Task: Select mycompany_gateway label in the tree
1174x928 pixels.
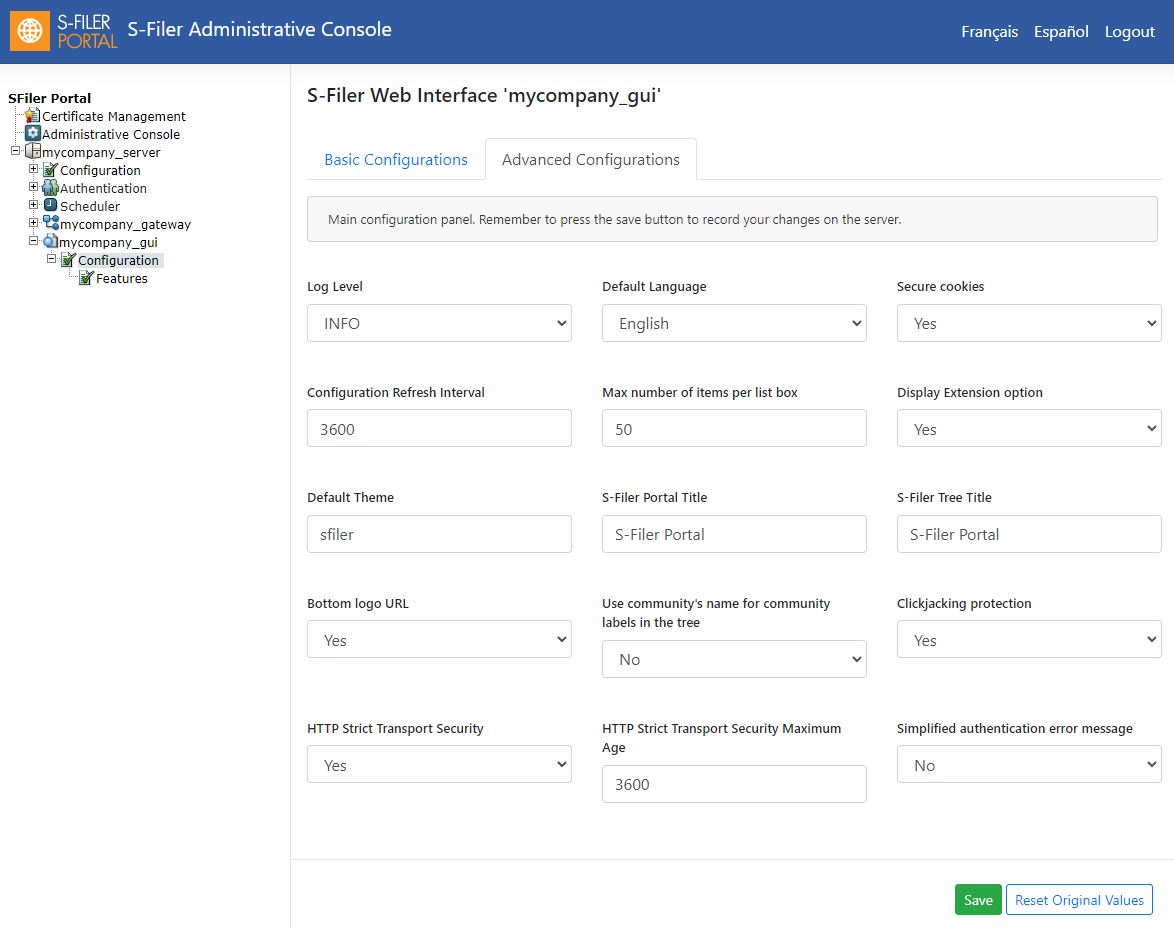Action: tap(125, 224)
